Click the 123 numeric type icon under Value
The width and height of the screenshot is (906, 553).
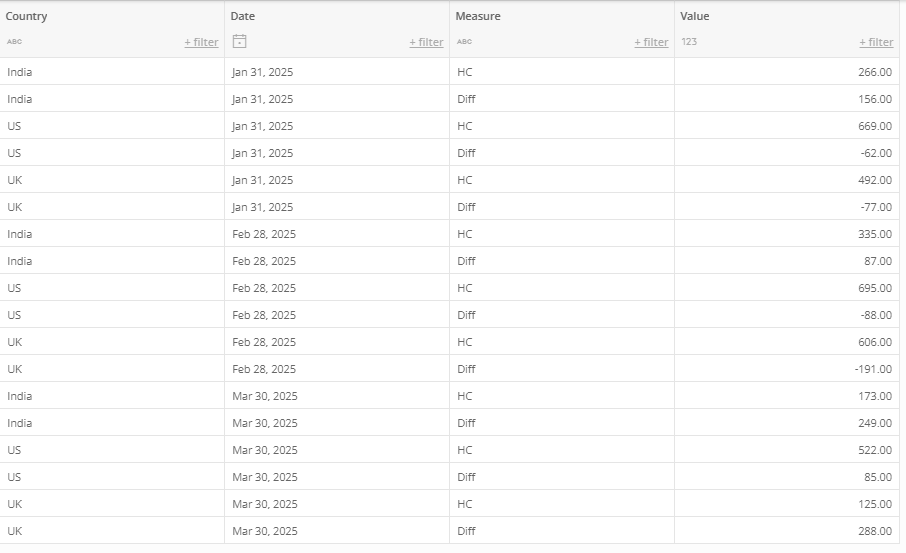(689, 42)
